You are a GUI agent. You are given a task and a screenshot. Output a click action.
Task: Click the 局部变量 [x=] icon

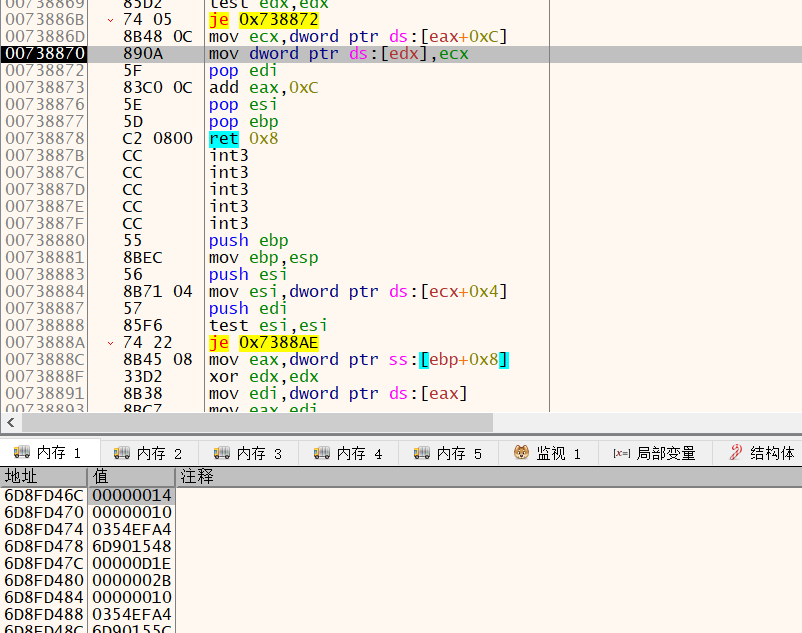621,453
